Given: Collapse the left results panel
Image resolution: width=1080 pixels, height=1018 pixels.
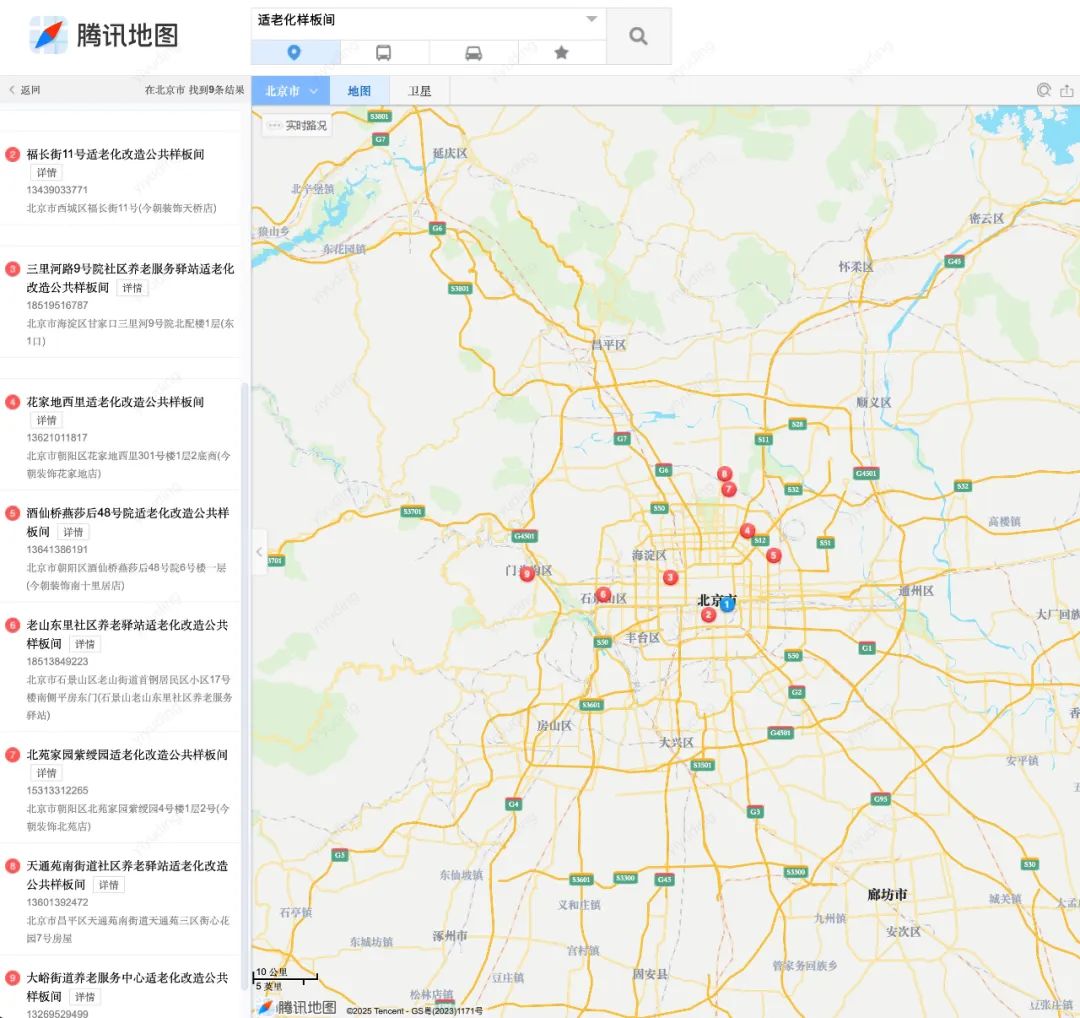Looking at the screenshot, I should click(x=259, y=552).
